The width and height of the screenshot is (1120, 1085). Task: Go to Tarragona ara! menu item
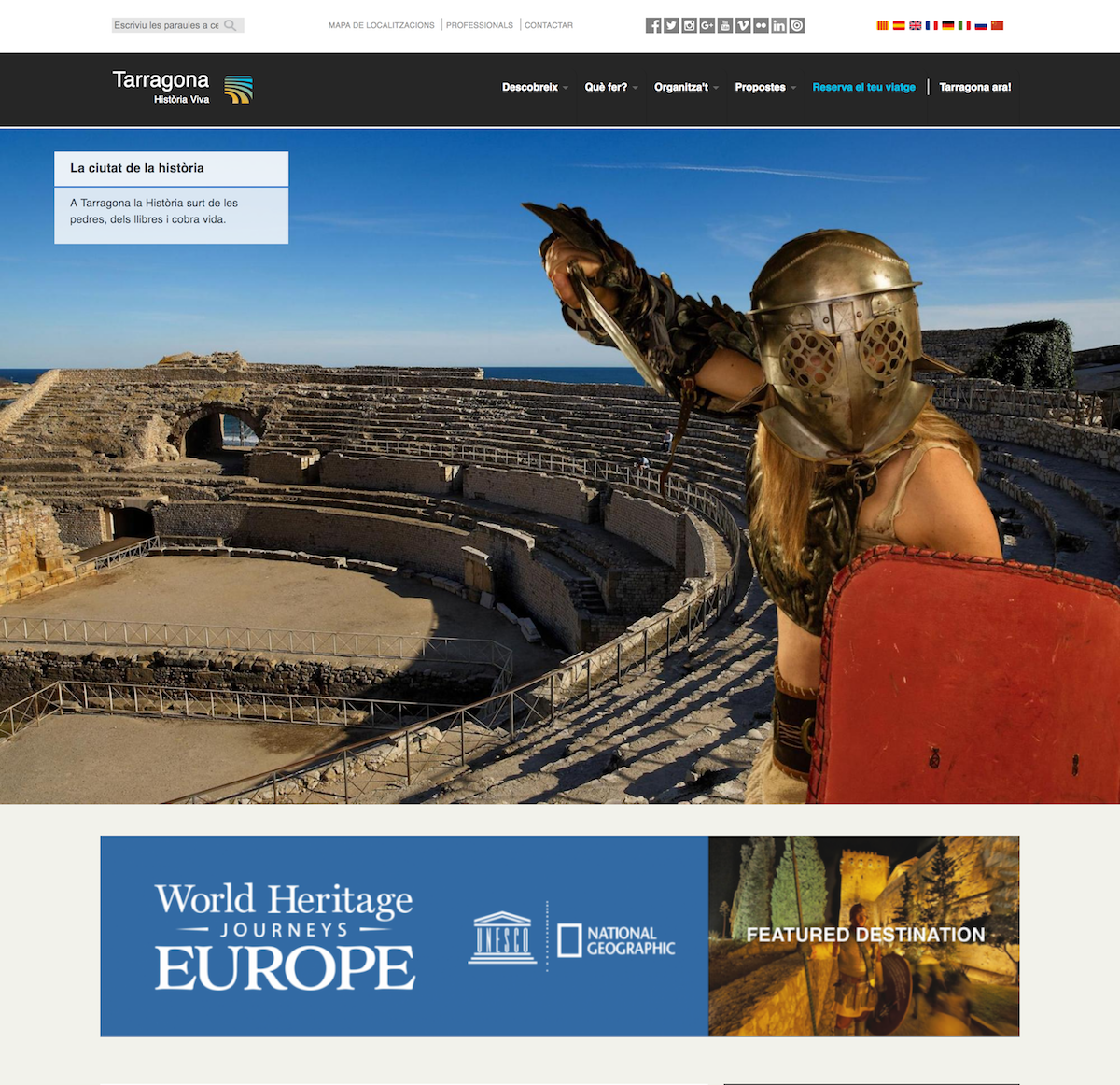tap(974, 87)
